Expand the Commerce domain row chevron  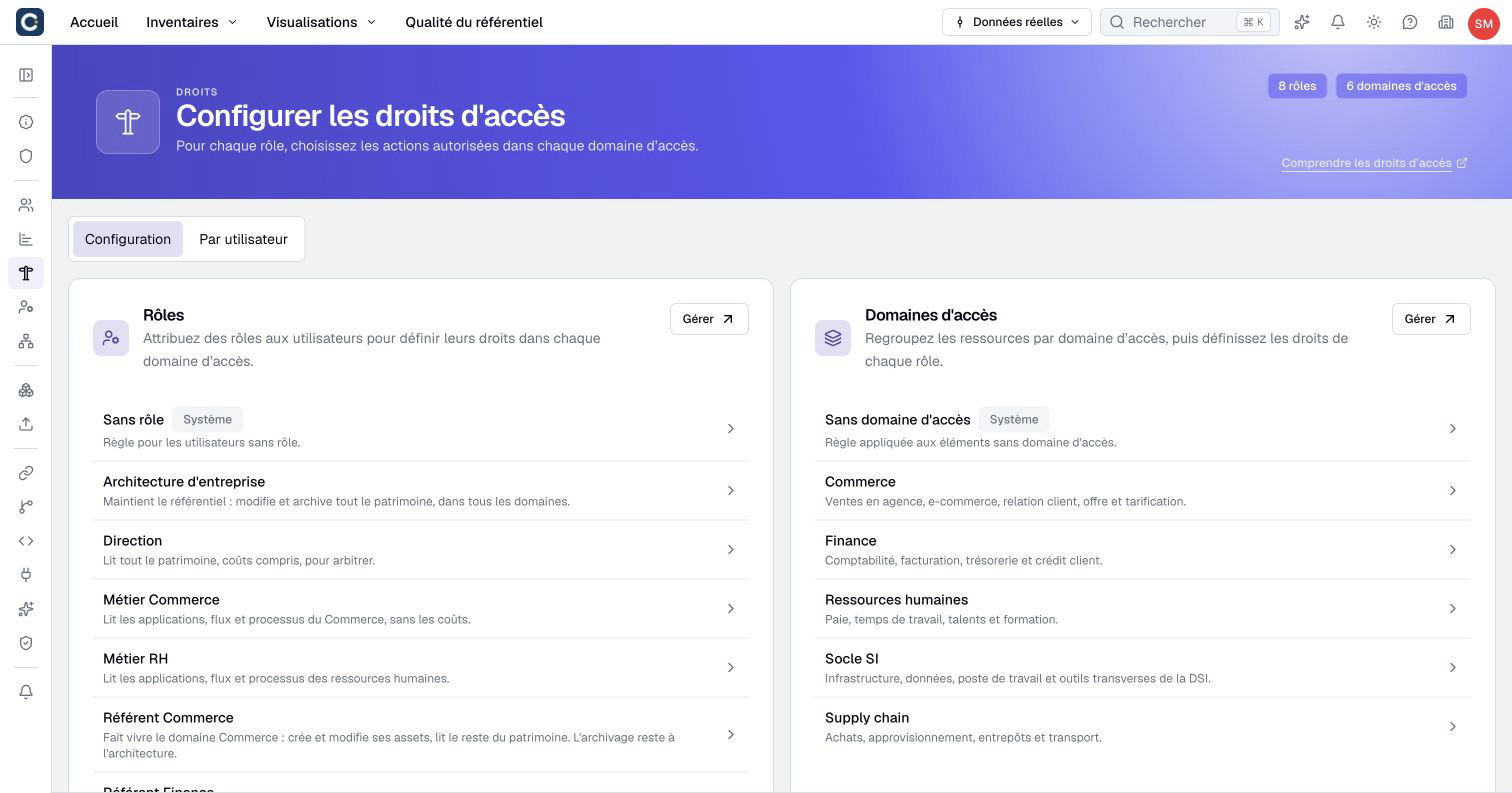pyautogui.click(x=1453, y=491)
